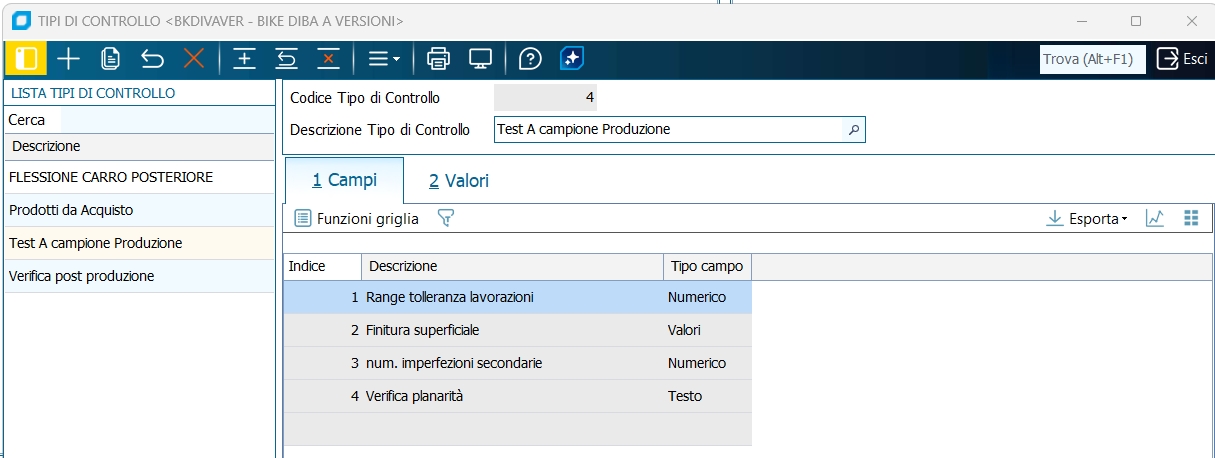Click the delete row icon with red x
The height and width of the screenshot is (458, 1215).
pos(328,59)
